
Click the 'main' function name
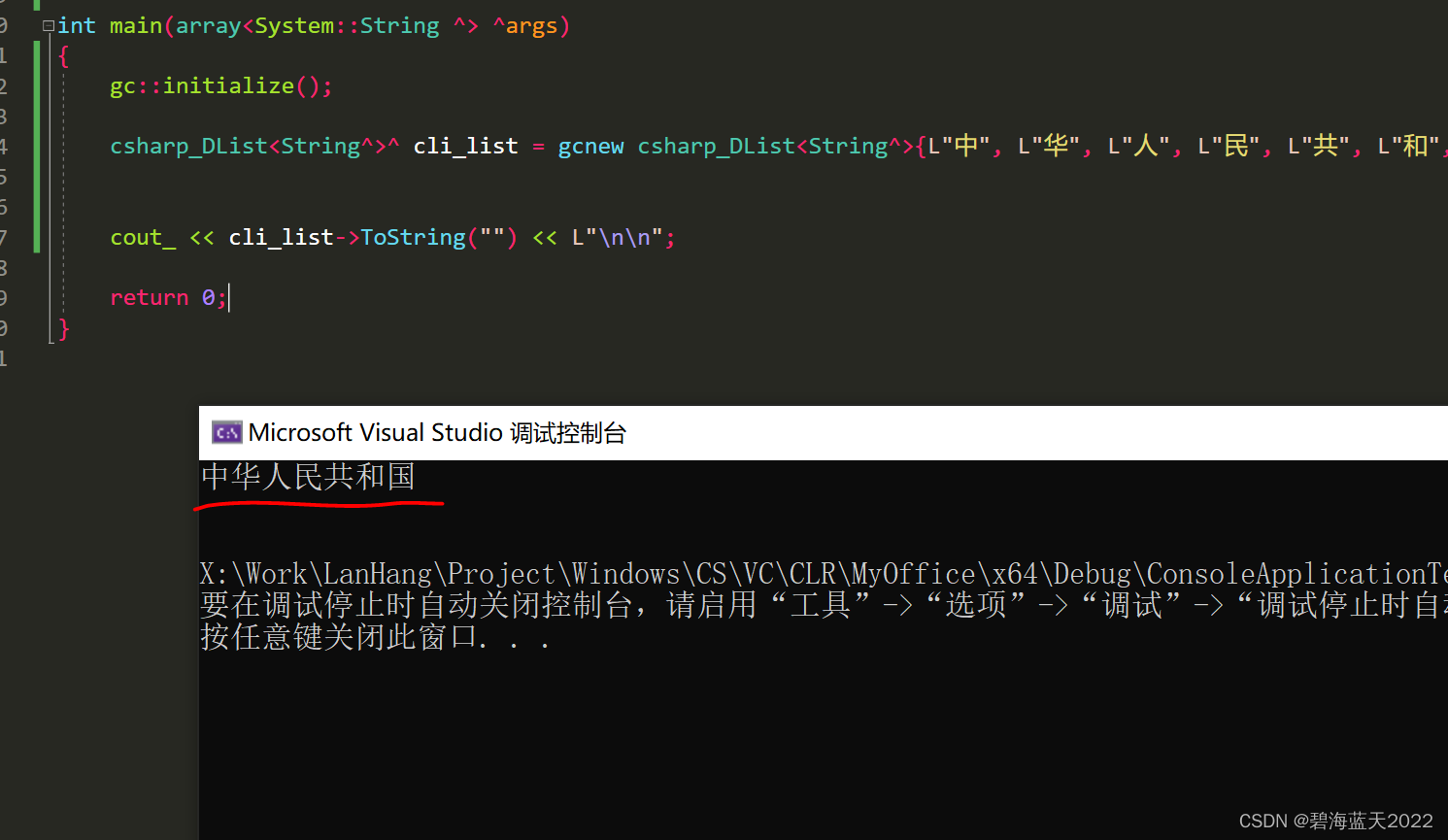tap(136, 26)
